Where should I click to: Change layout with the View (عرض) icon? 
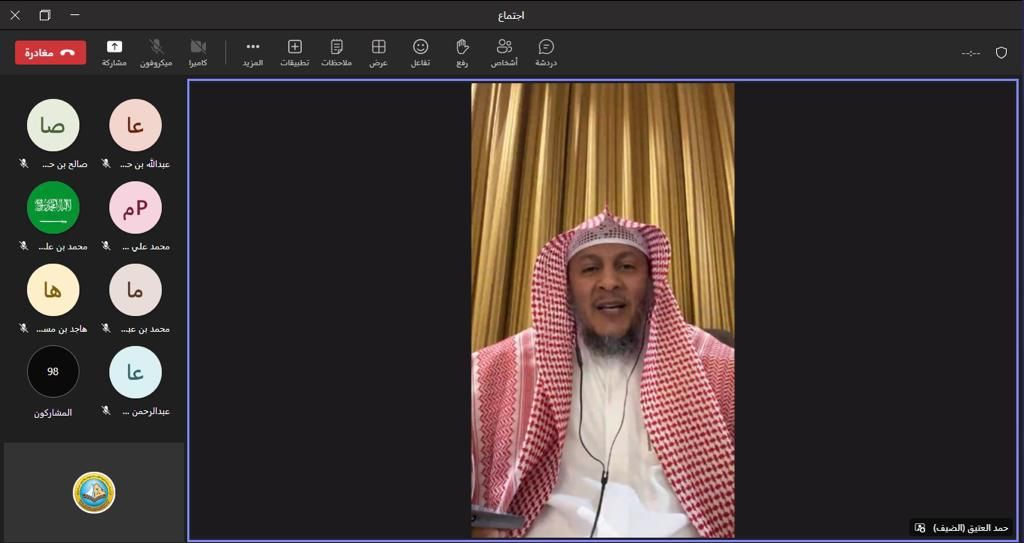378,53
